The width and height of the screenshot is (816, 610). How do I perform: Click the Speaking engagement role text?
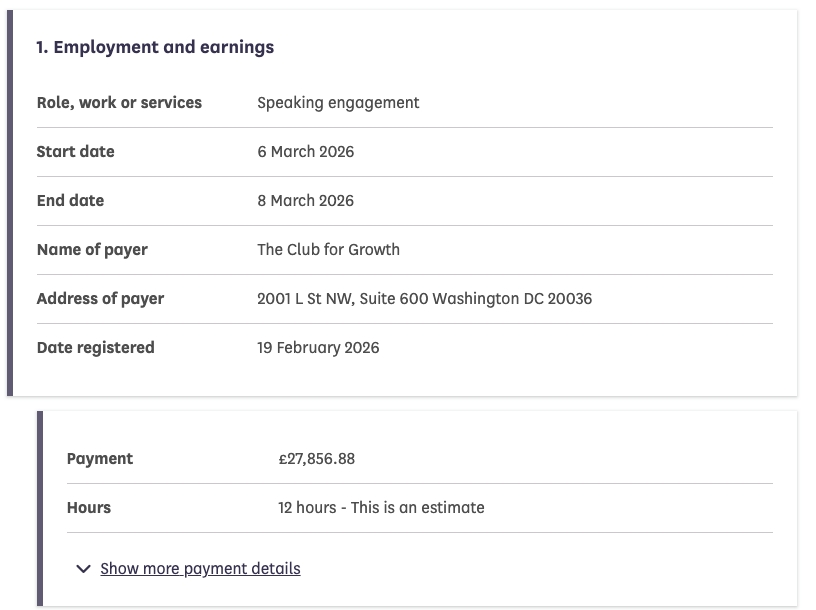tap(338, 102)
